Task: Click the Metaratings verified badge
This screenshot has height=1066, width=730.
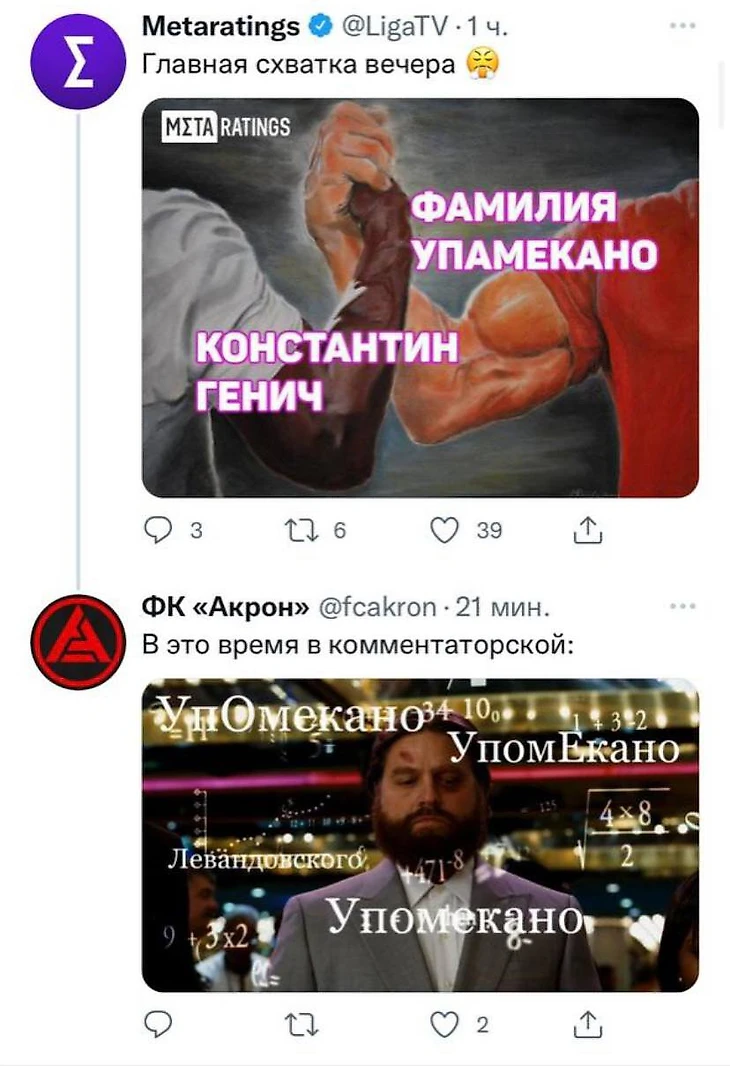Action: click(x=320, y=26)
